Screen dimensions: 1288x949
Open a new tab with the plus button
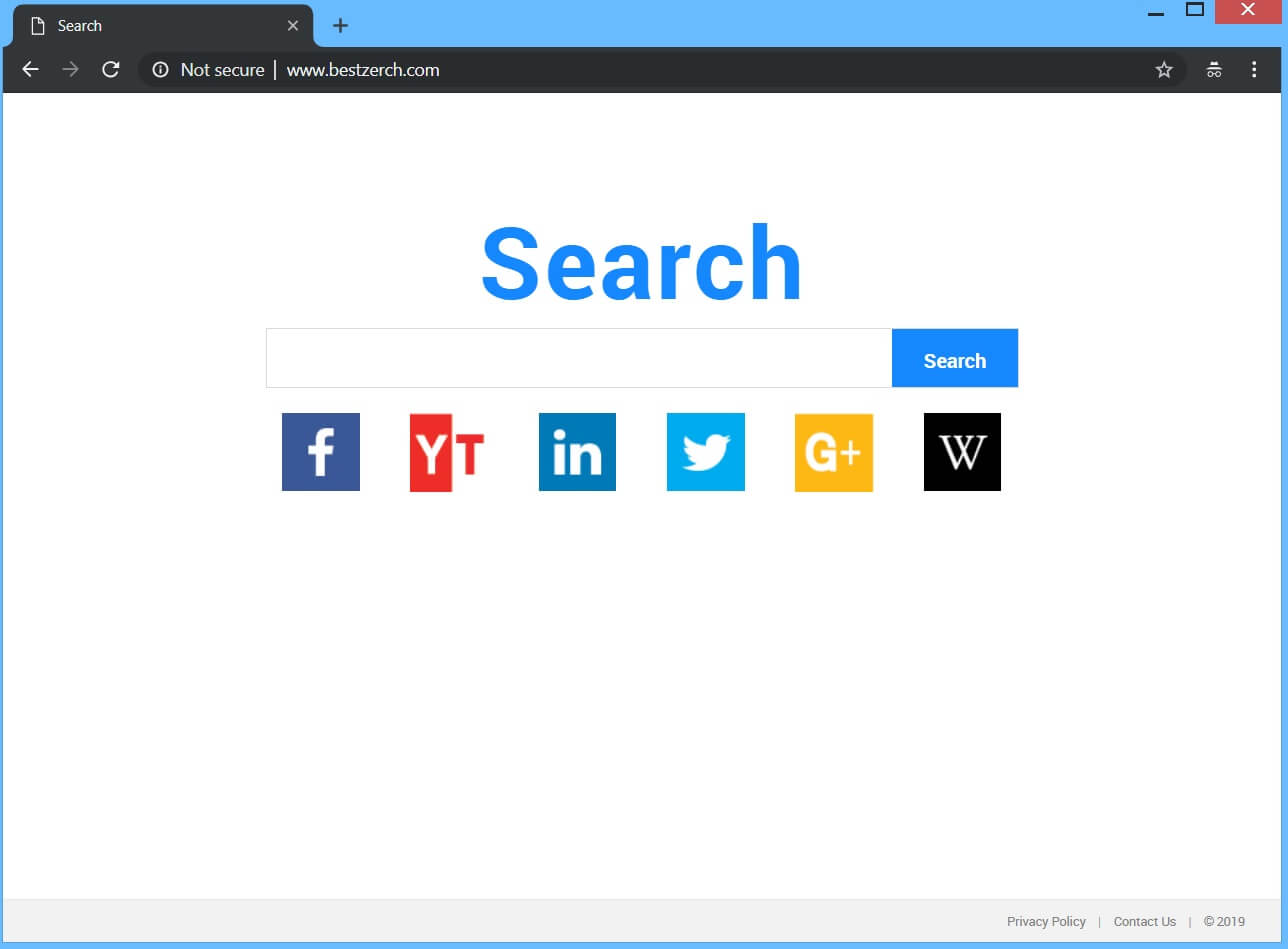[340, 26]
